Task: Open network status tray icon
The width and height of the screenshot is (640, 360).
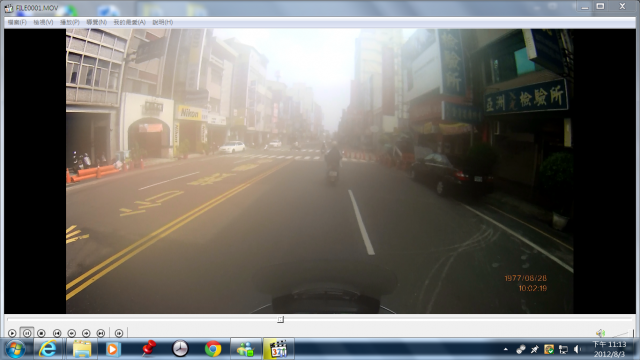Action: (563, 349)
